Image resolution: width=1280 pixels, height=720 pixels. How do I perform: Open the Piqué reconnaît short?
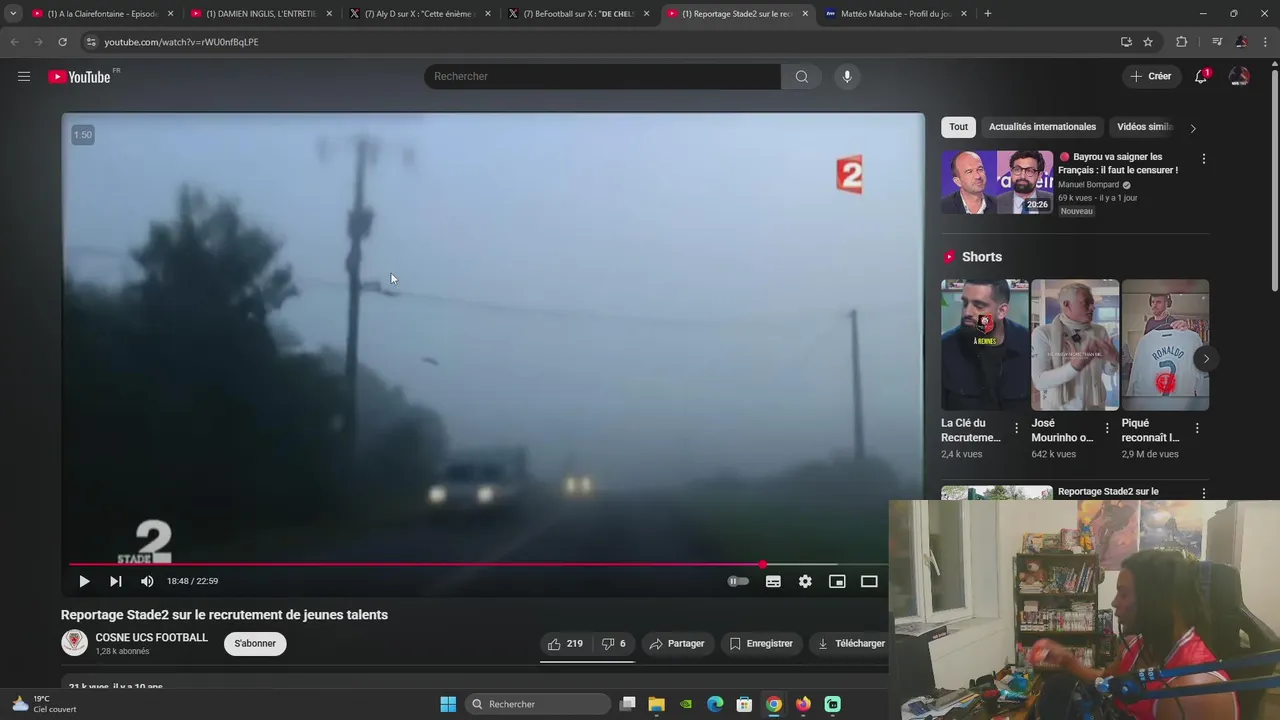(1165, 345)
